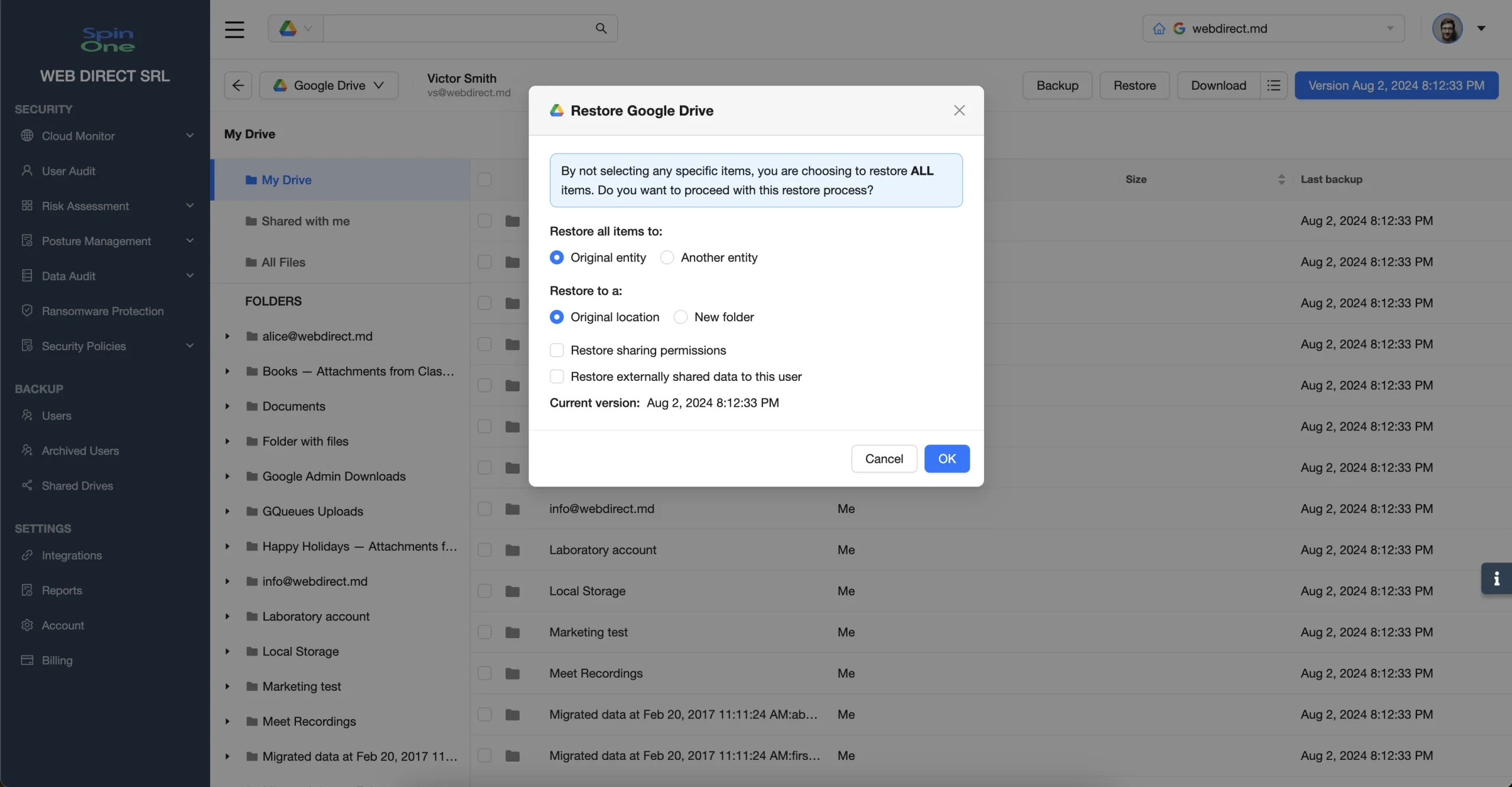Screen dimensions: 1512x787
Task: Click the Cancel button in dialog
Action: (x=884, y=459)
